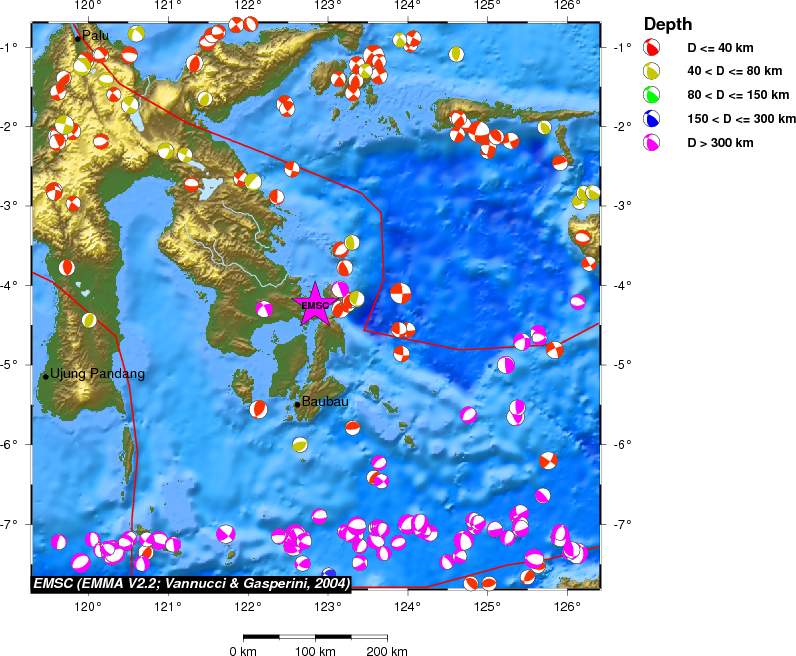Viewport: 796px width, 656px height.
Task: Click the EMSC EMMA V2.2 credit banner
Action: (x=191, y=583)
